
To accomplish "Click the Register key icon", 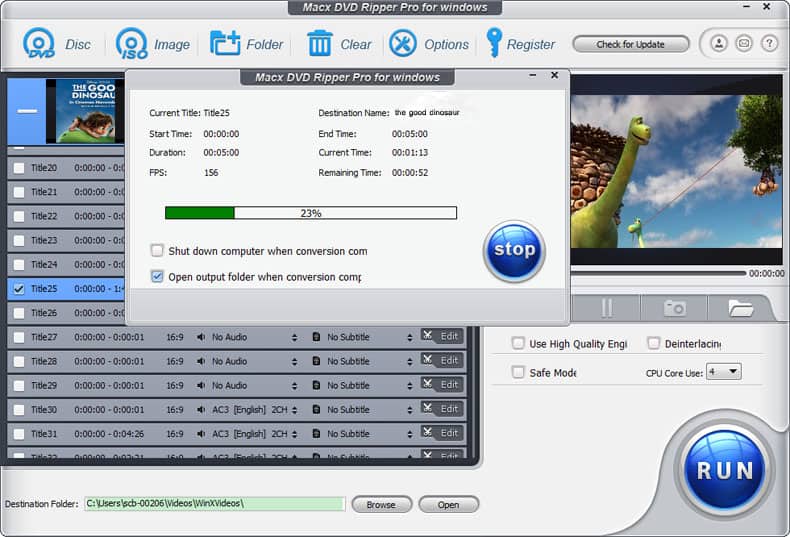I will pos(494,43).
